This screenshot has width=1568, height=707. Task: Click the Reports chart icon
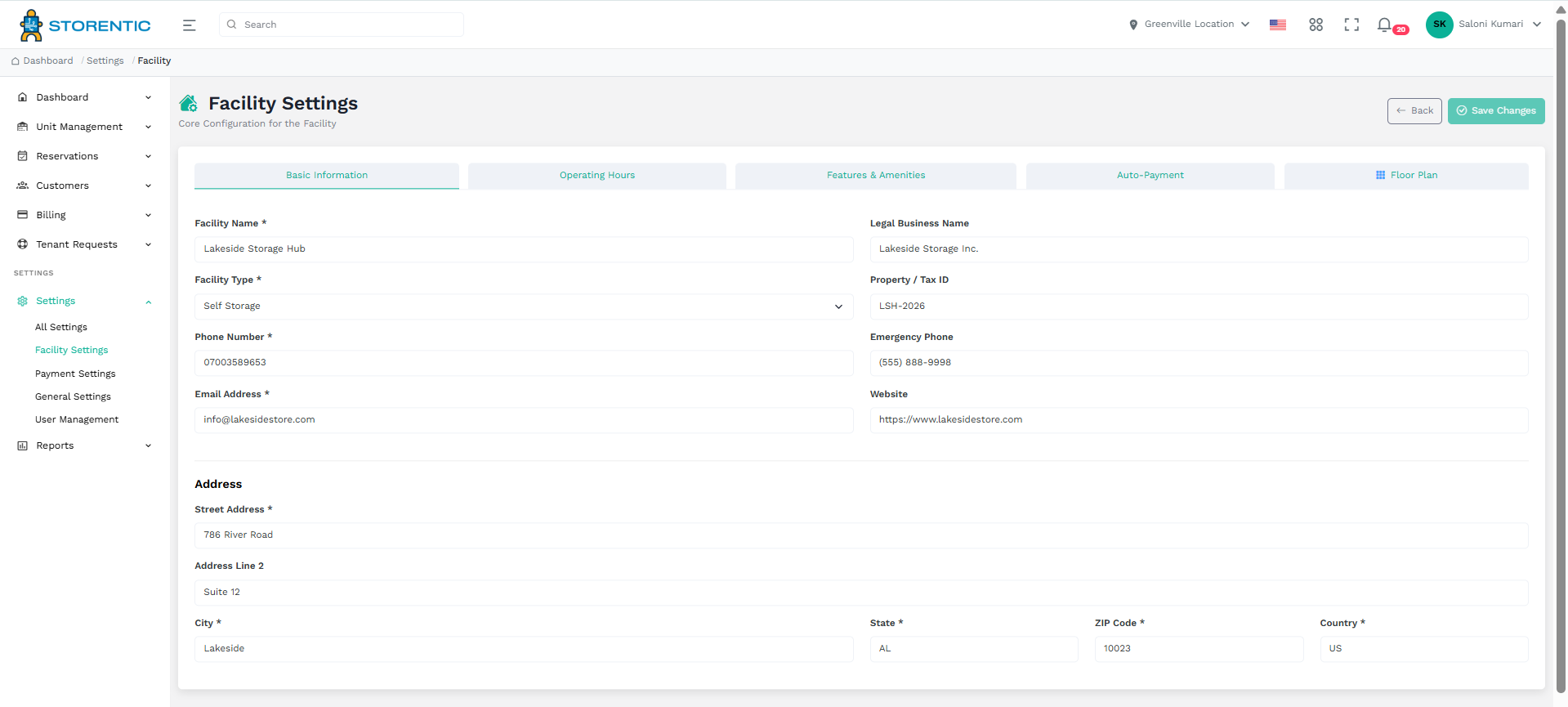(x=23, y=445)
